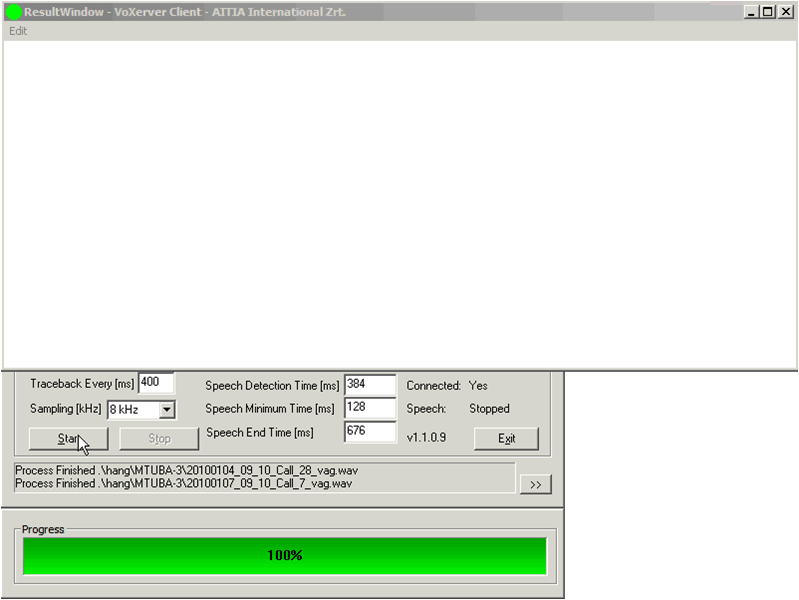Maximize the ResultWindow

click(768, 12)
